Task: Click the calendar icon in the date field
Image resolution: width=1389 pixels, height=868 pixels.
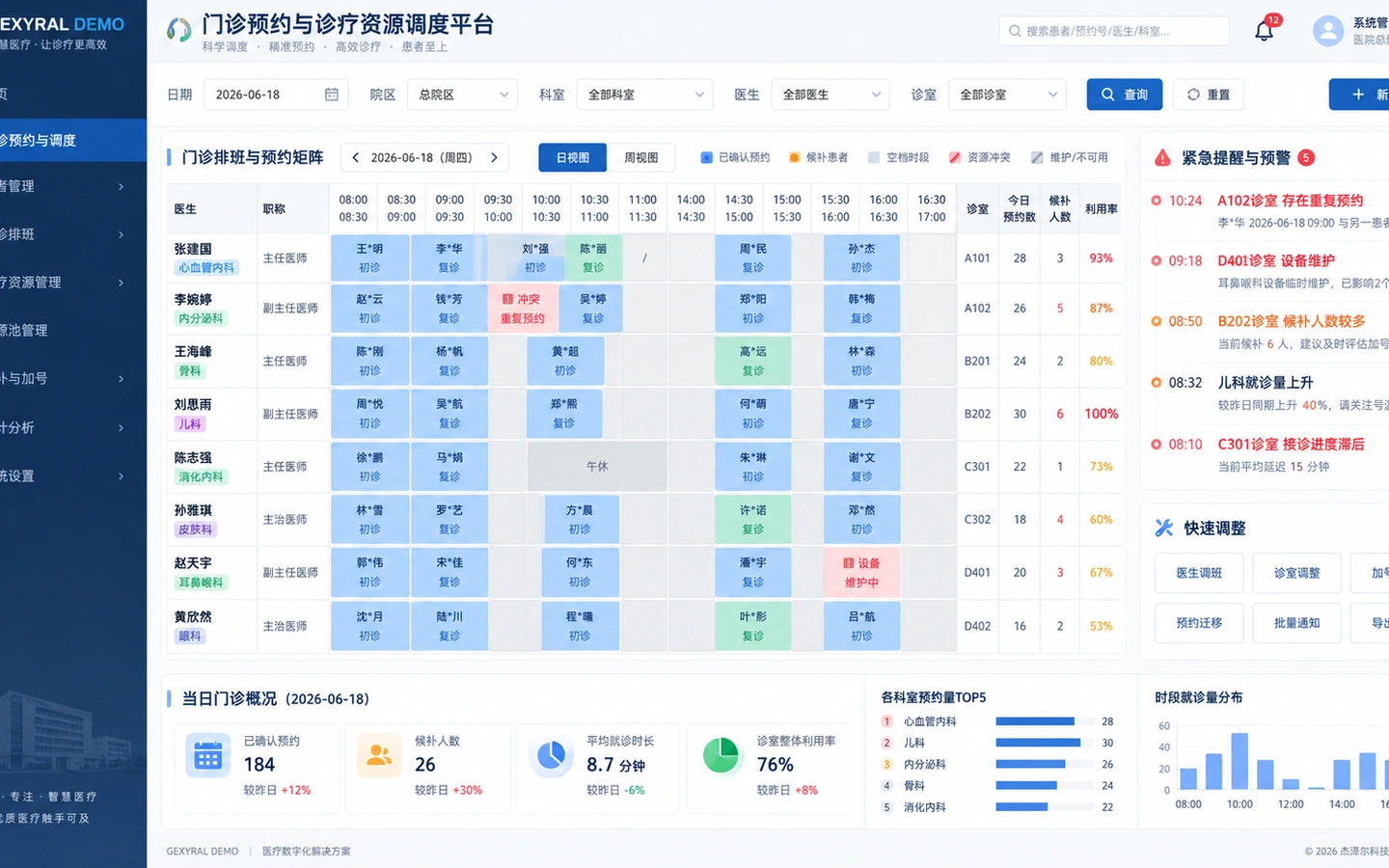Action: [x=331, y=95]
